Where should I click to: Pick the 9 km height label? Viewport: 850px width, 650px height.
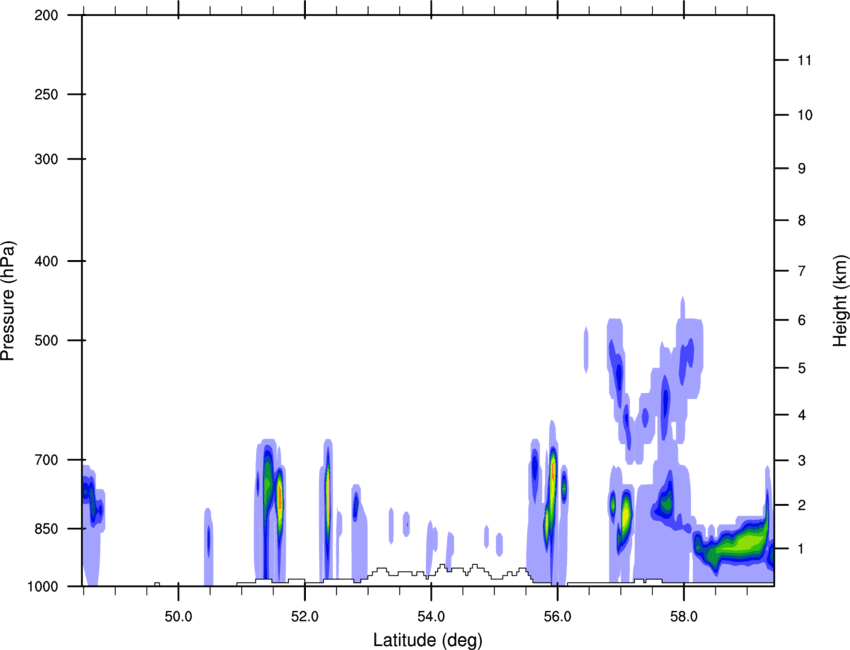coord(802,169)
